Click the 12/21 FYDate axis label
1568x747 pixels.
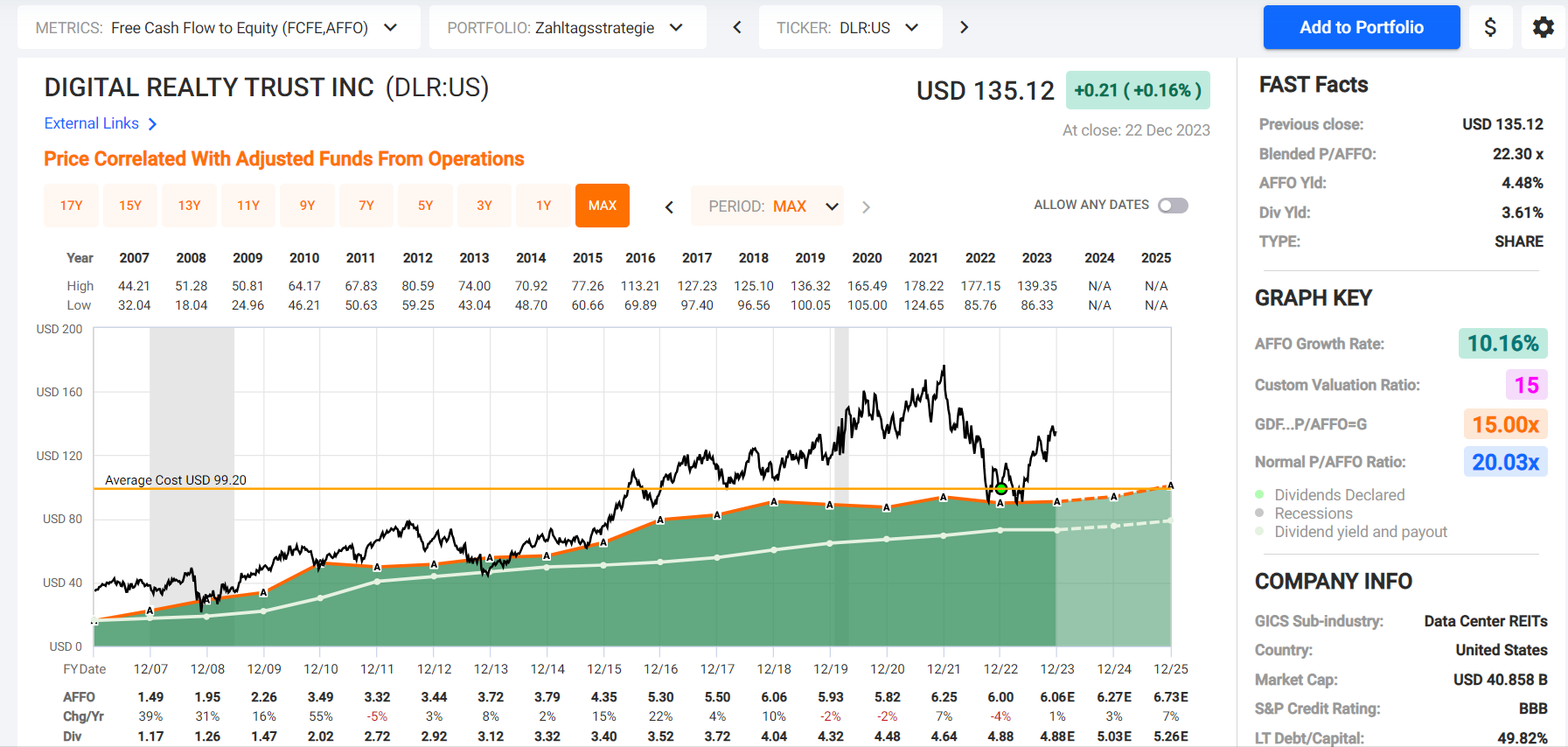pyautogui.click(x=944, y=669)
